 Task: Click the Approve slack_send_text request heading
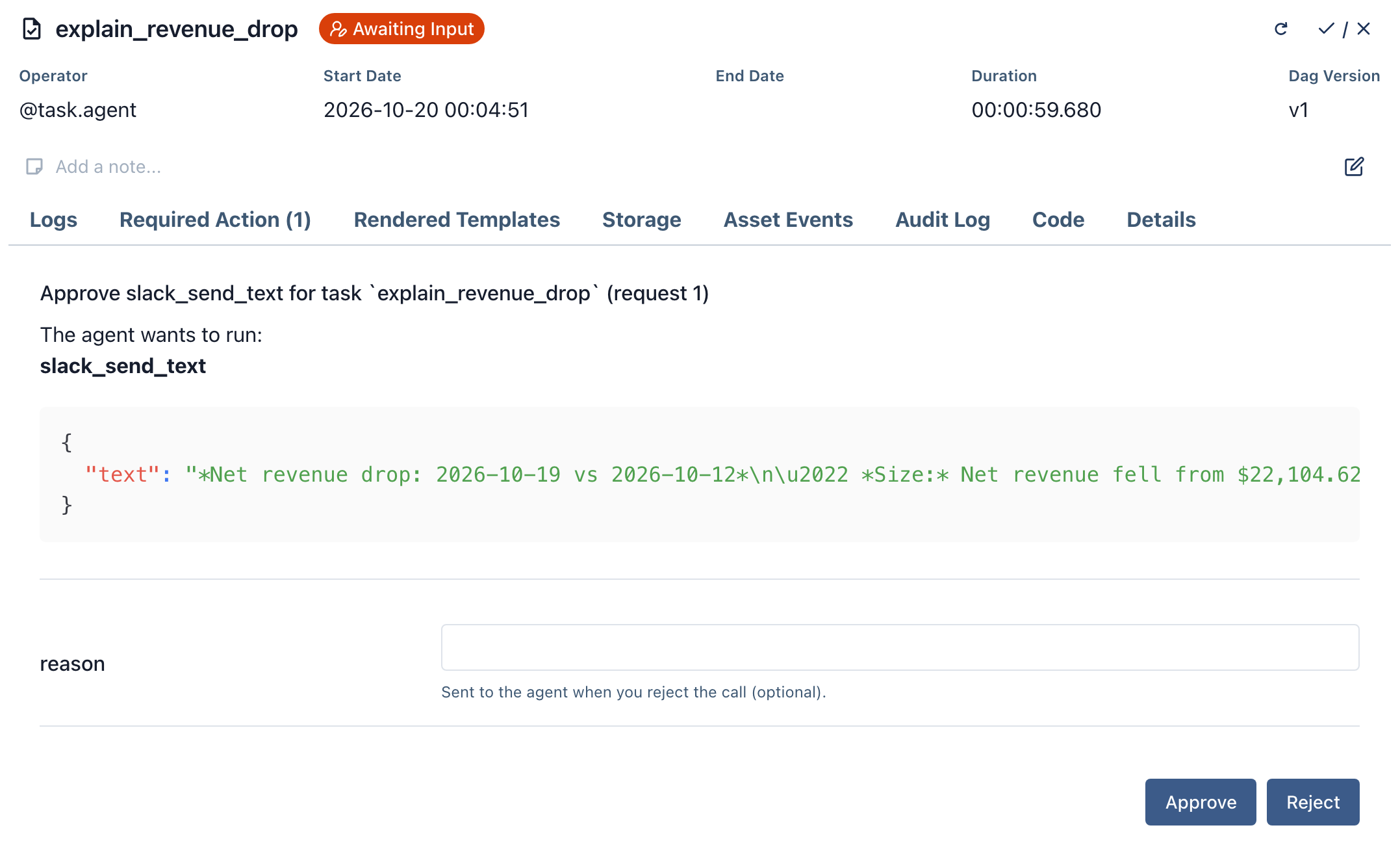374,293
